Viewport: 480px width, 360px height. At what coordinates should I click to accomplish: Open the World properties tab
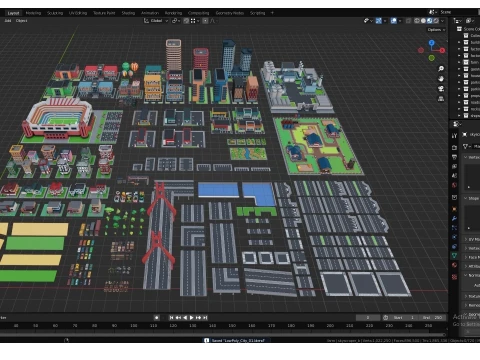tap(454, 185)
